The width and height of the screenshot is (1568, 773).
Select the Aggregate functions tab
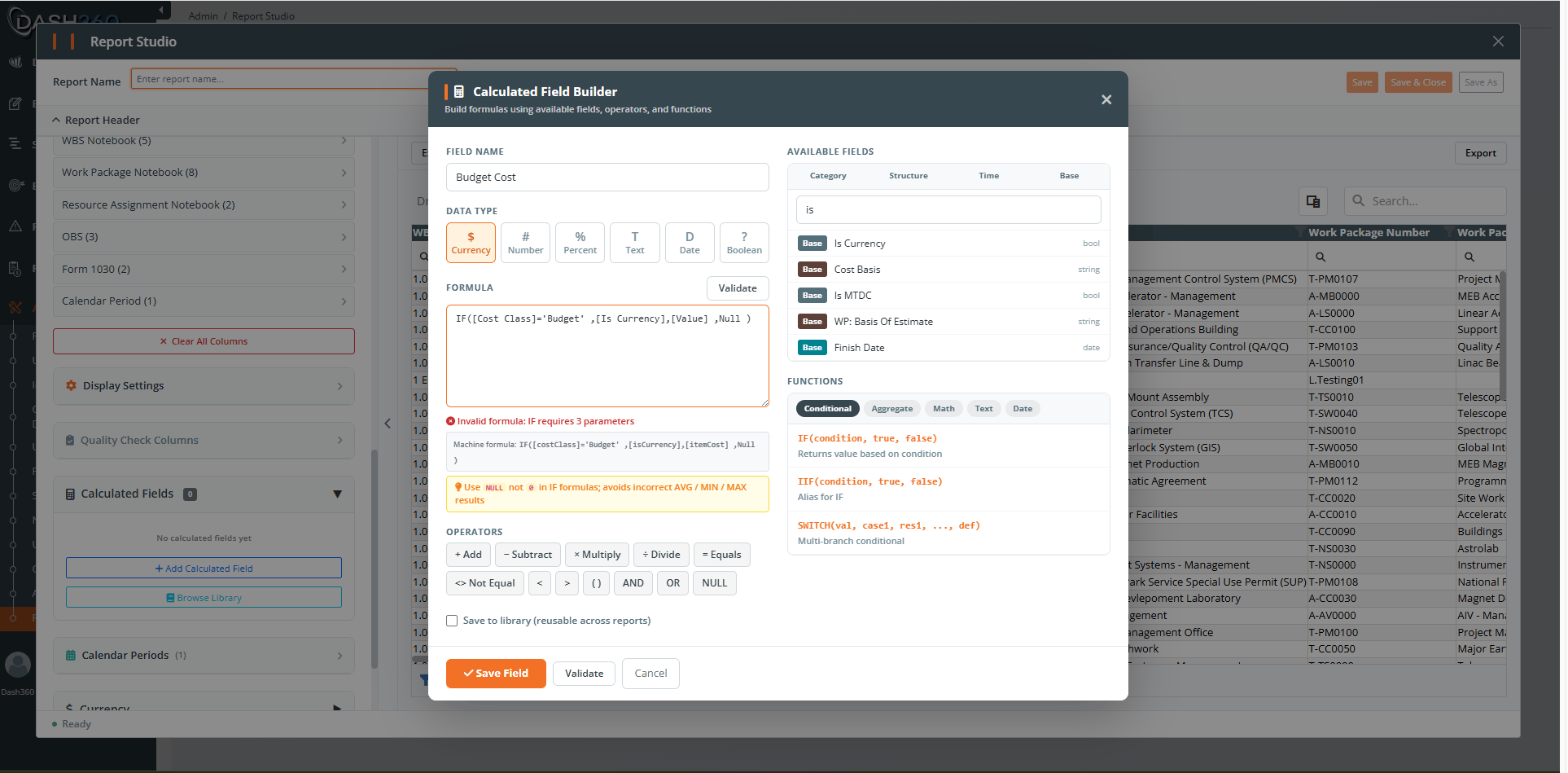[891, 409]
